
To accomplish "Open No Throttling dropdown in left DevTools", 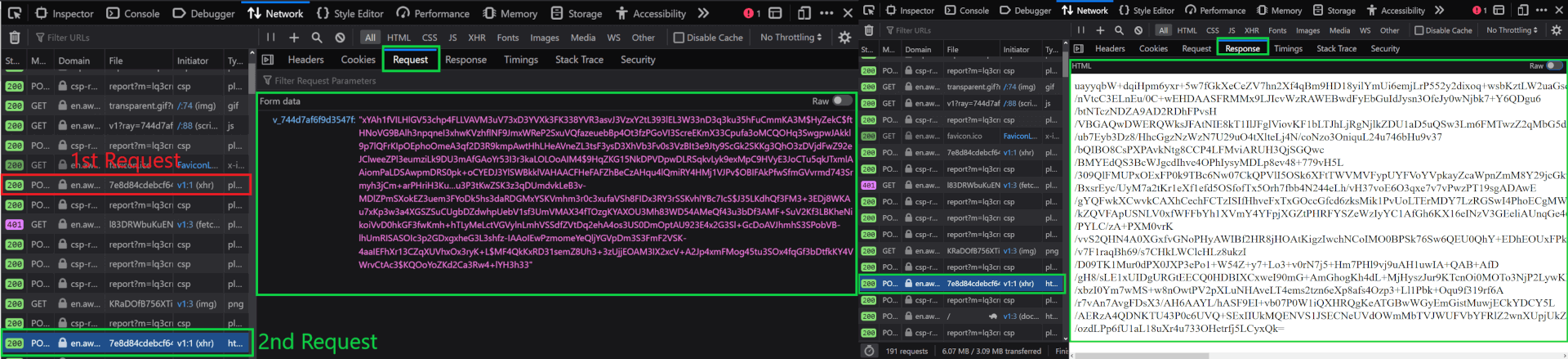I will pyautogui.click(x=791, y=38).
